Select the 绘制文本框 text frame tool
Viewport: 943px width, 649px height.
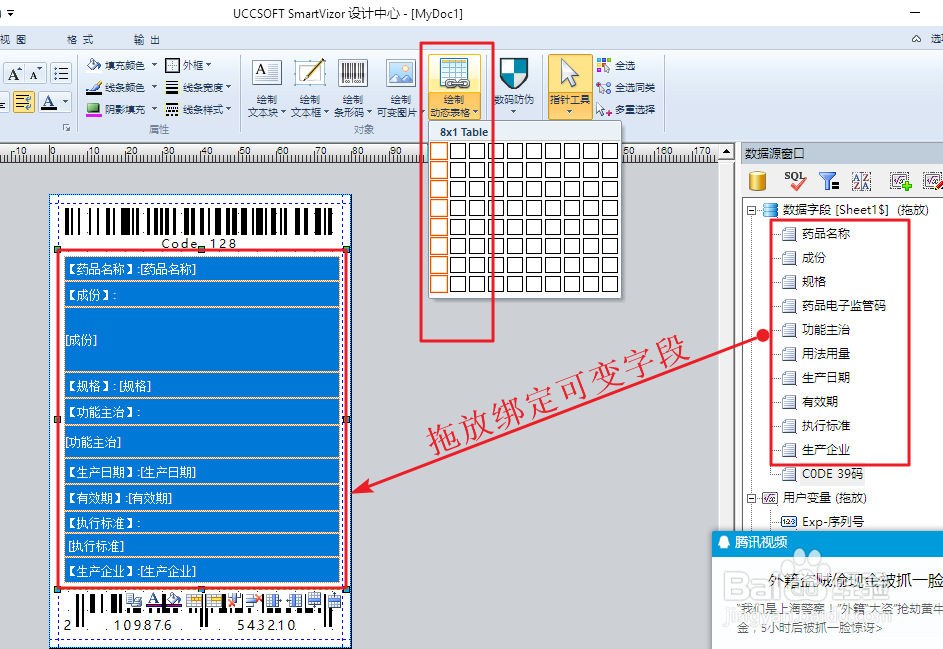coord(310,88)
